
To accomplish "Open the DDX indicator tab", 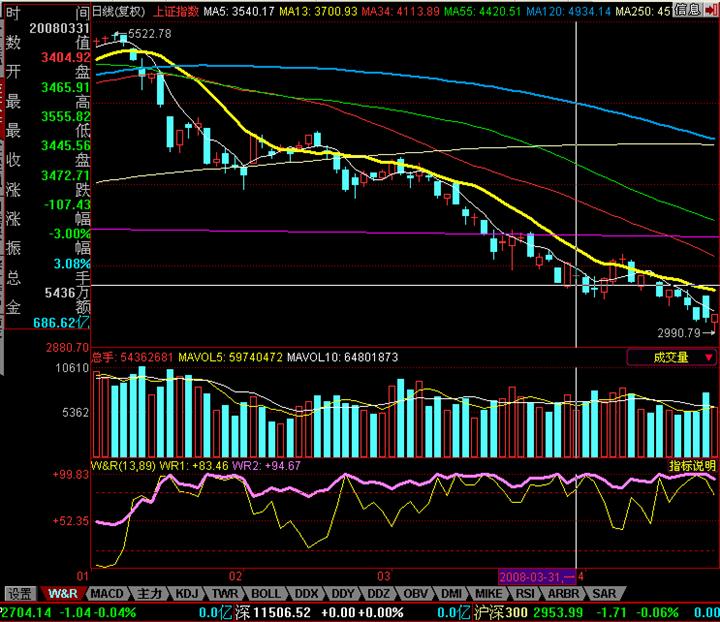I will coord(306,594).
